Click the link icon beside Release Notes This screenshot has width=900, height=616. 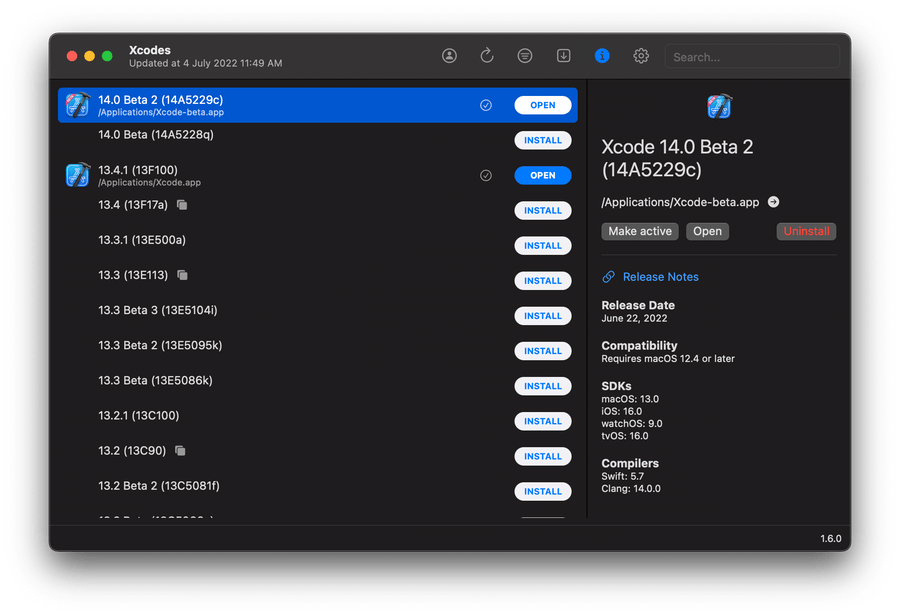(x=608, y=277)
